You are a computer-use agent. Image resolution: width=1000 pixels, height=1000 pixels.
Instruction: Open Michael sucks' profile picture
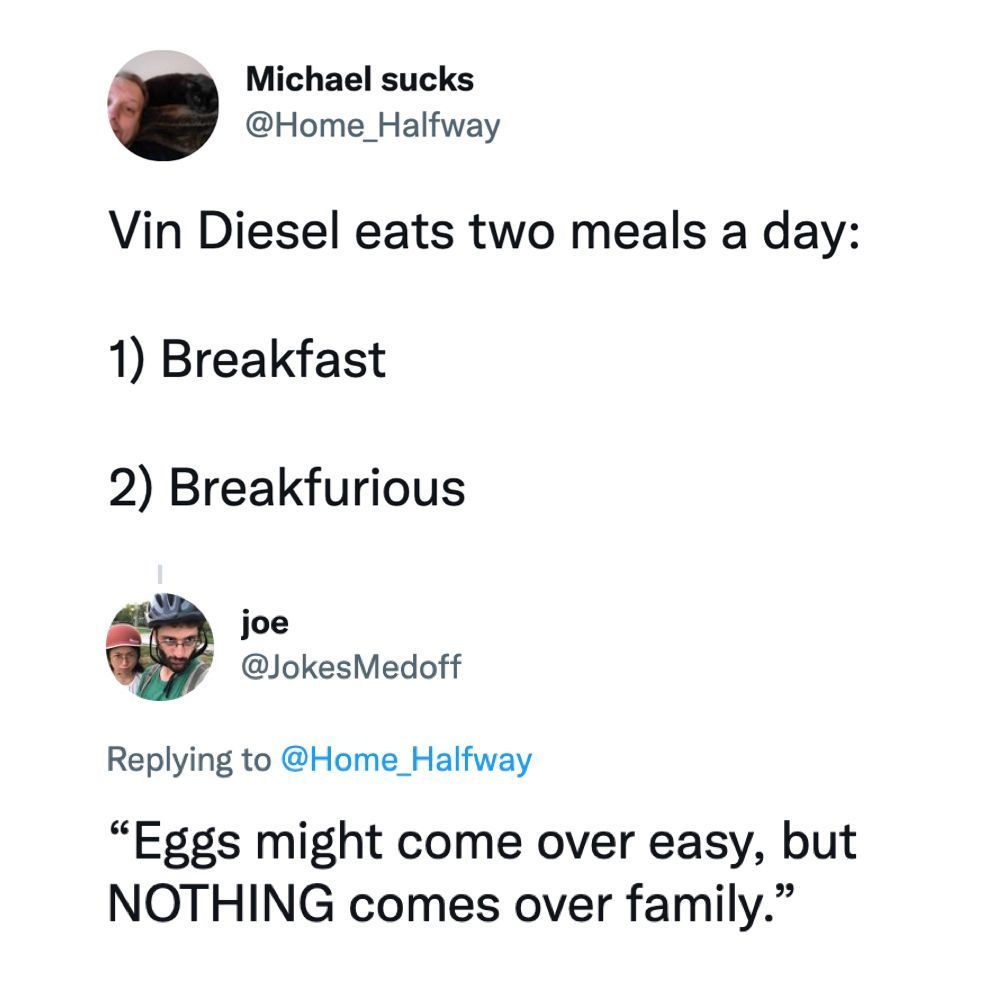162,105
